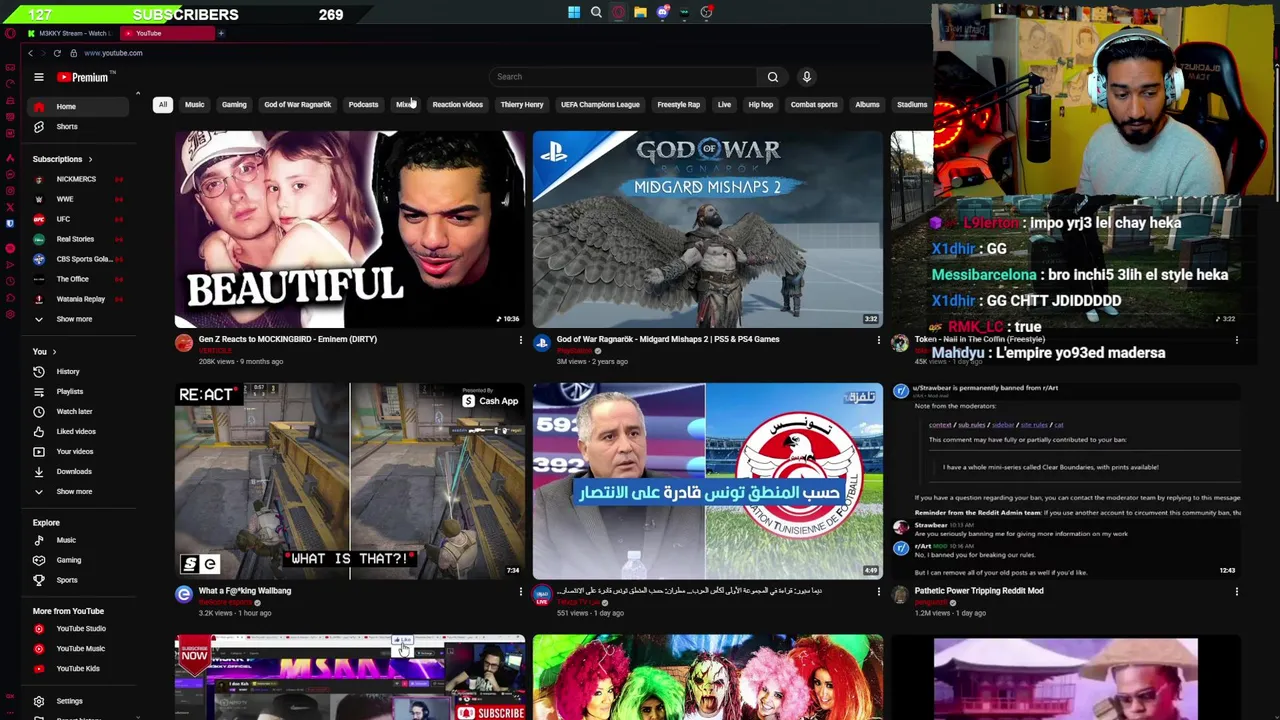The width and height of the screenshot is (1280, 720).
Task: Open 'What a F@*king Wallbang' title
Action: point(245,591)
